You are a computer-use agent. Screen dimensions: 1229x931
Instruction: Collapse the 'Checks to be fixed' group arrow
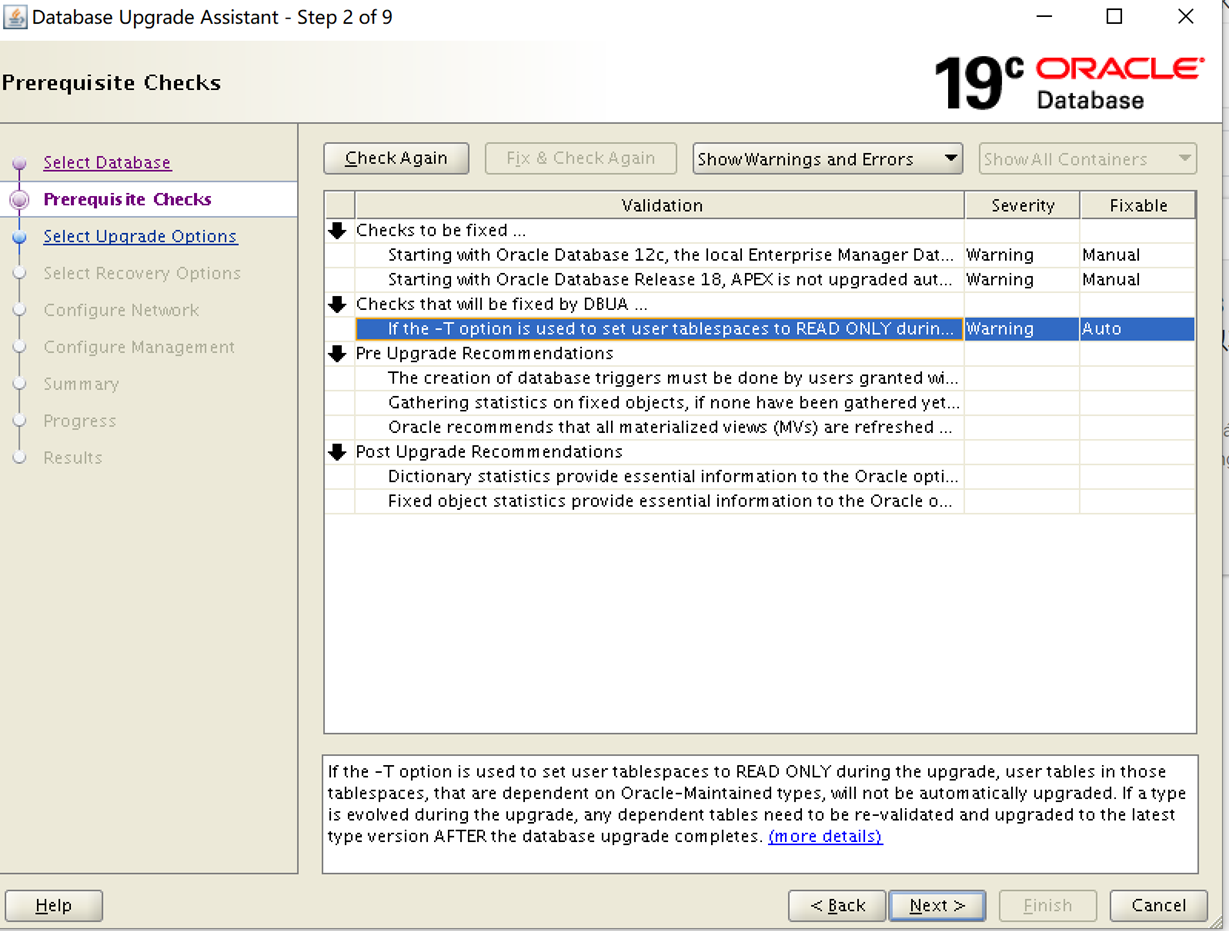(338, 231)
